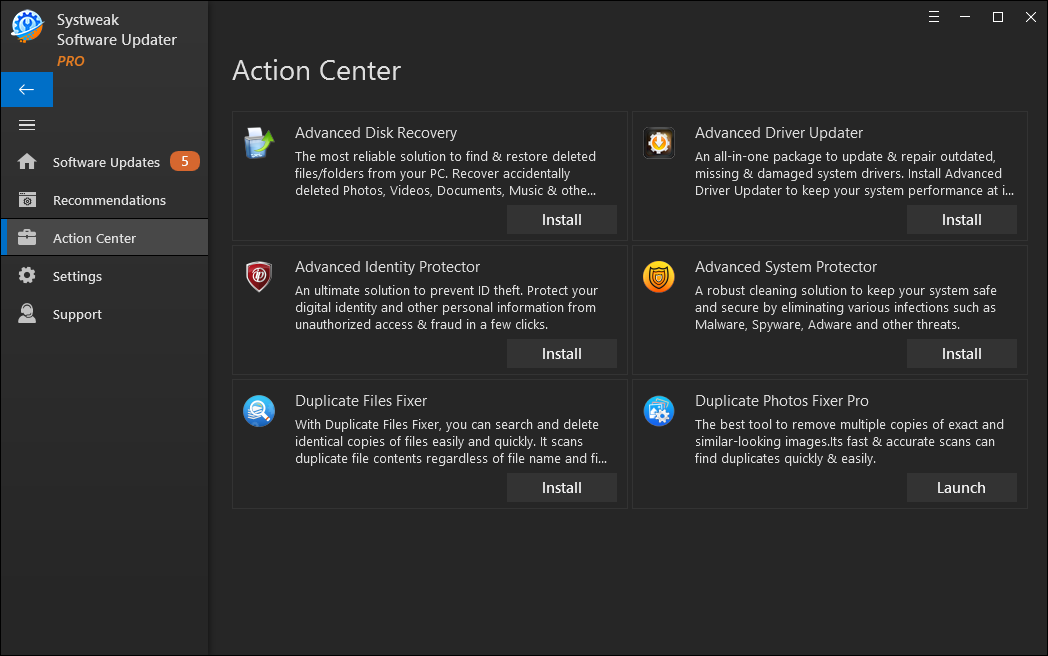This screenshot has height=656, width=1048.
Task: Install Duplicate Files Fixer
Action: click(x=561, y=487)
